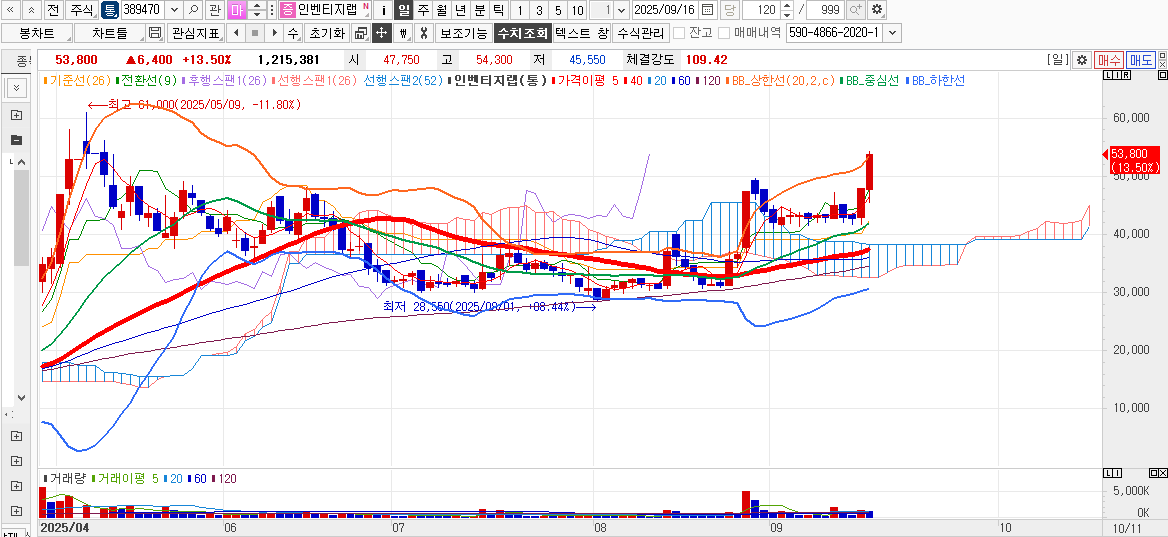Switch to monthly chart with 월 tab
The image size is (1168, 537).
point(442,10)
